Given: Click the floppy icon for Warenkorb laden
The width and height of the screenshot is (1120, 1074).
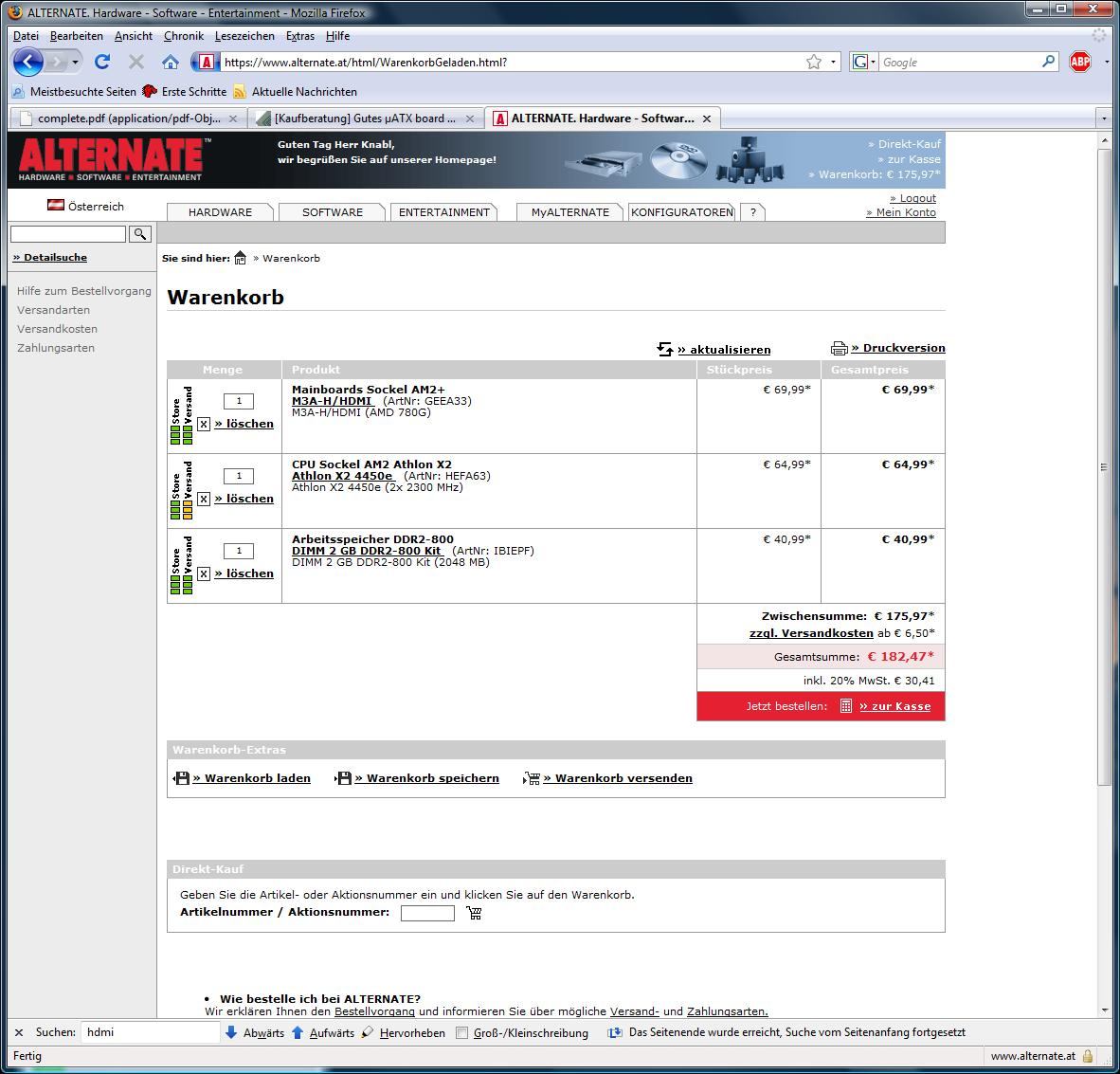Looking at the screenshot, I should tap(181, 778).
